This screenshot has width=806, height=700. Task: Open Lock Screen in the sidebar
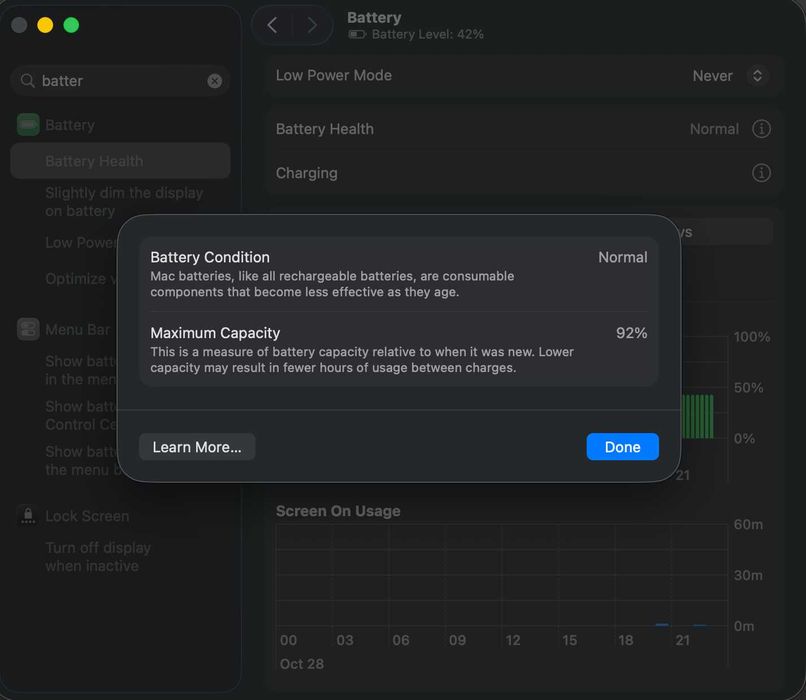pos(87,516)
